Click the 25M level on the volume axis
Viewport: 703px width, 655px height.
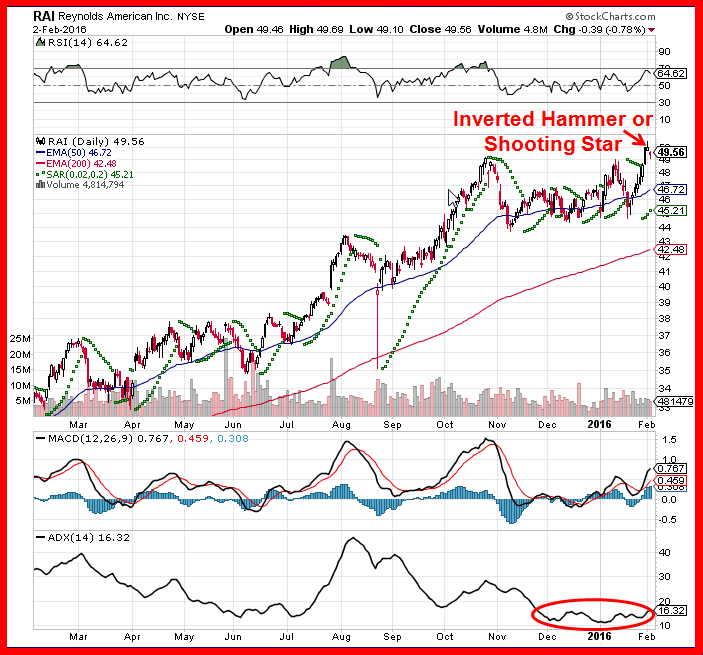[20, 338]
